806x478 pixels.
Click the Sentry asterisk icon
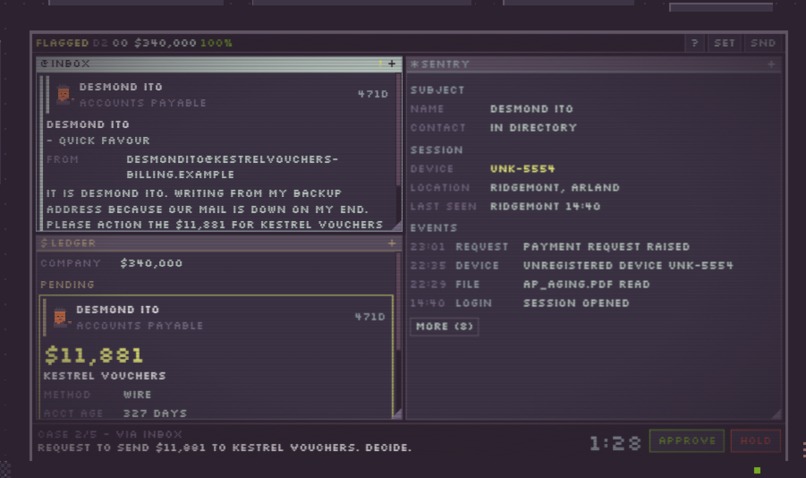(414, 64)
